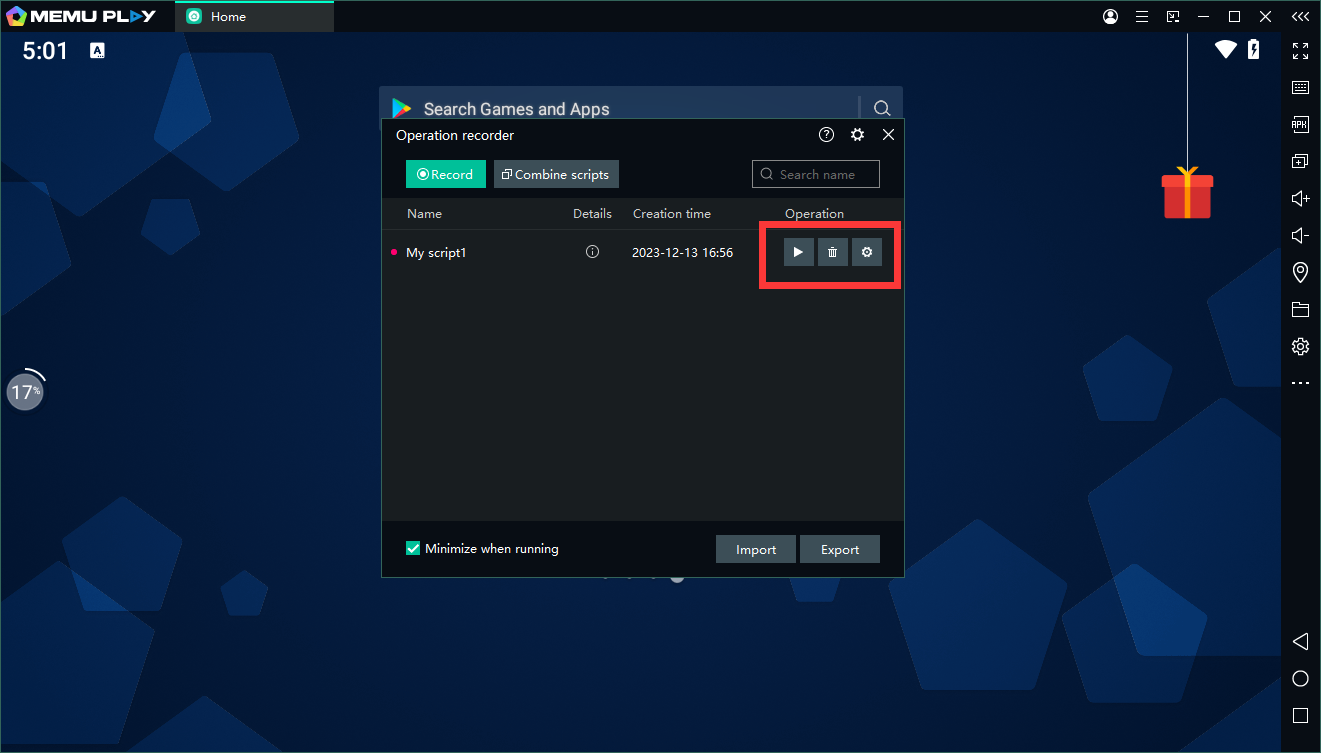Viewport: 1321px width, 753px height.
Task: Open shared folder from sidebar
Action: coord(1300,309)
